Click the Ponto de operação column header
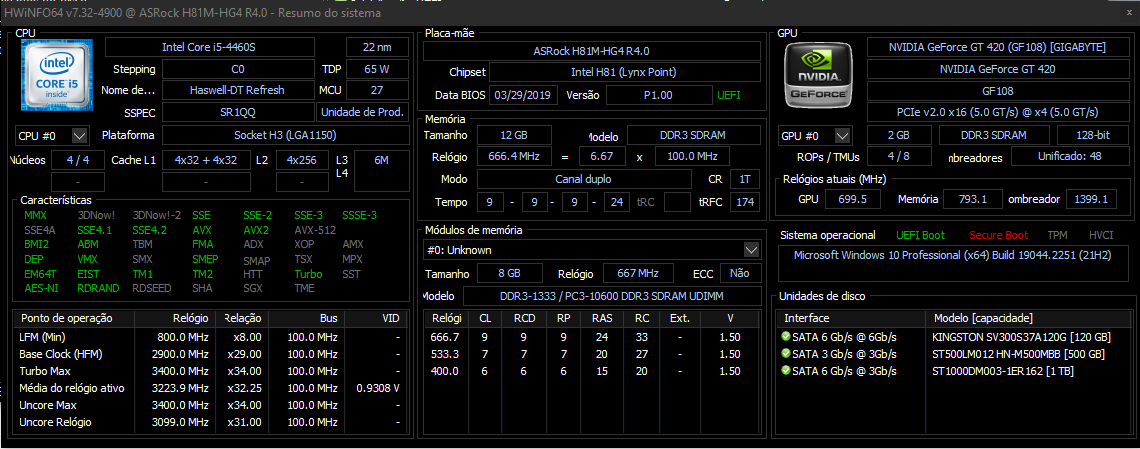Image resolution: width=1140 pixels, height=449 pixels. pyautogui.click(x=73, y=318)
